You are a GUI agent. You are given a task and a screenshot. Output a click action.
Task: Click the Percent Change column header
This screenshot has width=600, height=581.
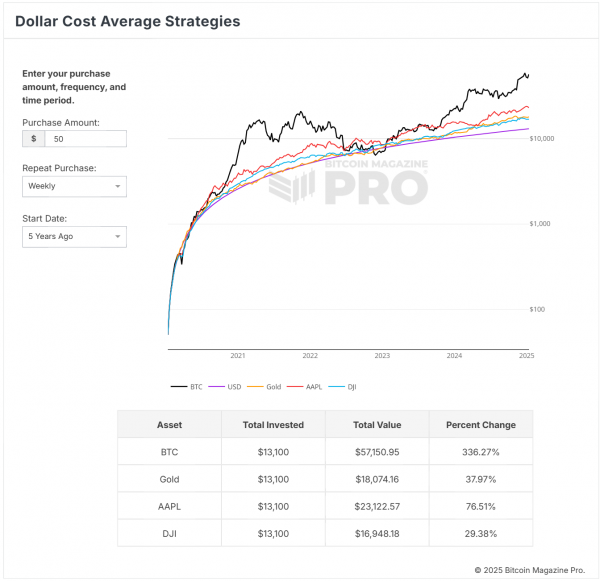481,424
